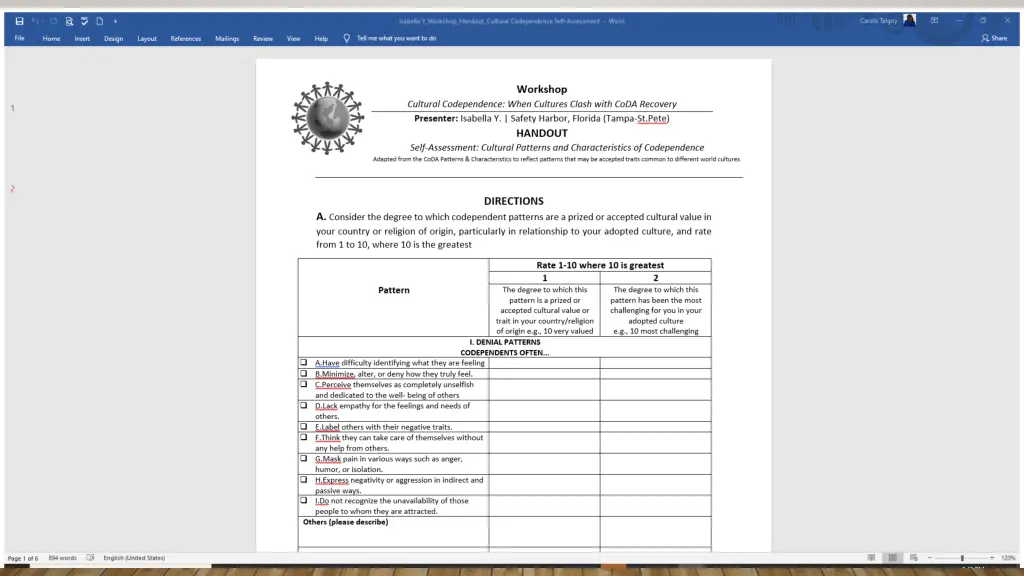This screenshot has height=576, width=1024.
Task: Open Carole Talgoy account profile picture
Action: (909, 20)
